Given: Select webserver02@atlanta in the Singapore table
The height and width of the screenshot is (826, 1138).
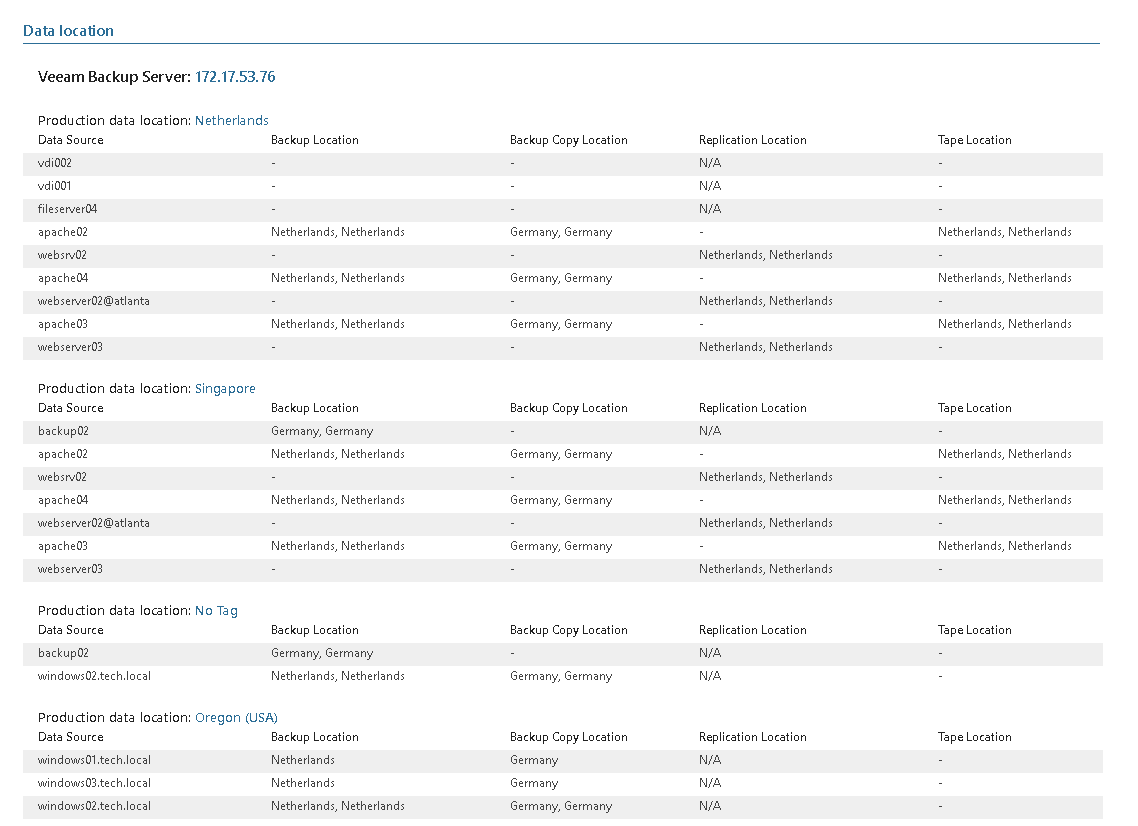Looking at the screenshot, I should pos(94,523).
